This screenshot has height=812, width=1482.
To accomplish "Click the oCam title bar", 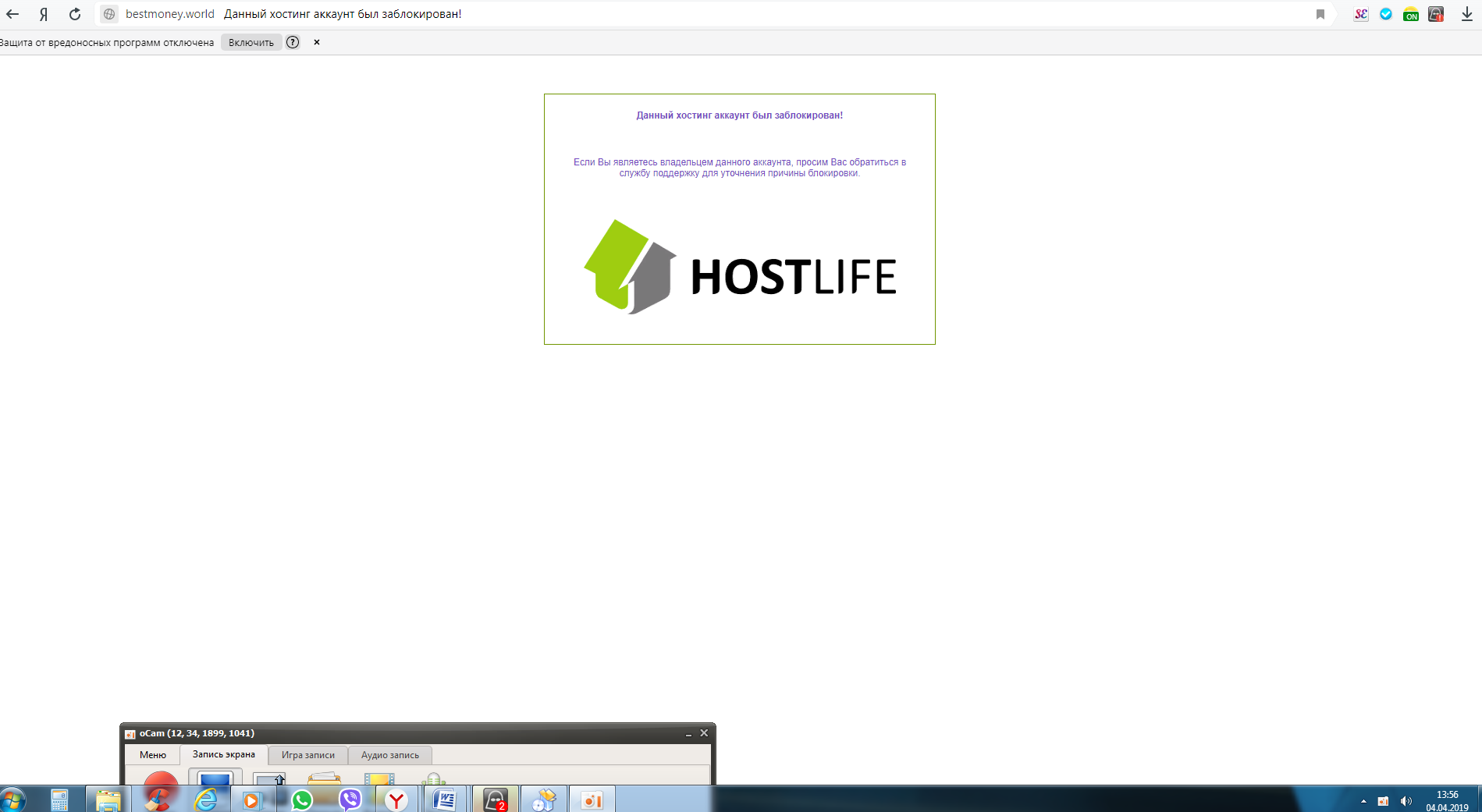I will tap(418, 733).
